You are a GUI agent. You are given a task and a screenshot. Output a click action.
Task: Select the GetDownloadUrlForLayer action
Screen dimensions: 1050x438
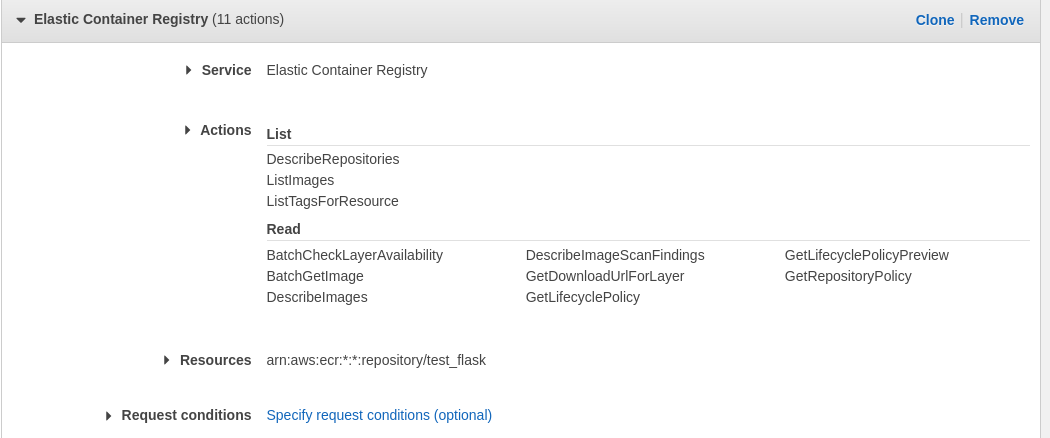tap(605, 276)
